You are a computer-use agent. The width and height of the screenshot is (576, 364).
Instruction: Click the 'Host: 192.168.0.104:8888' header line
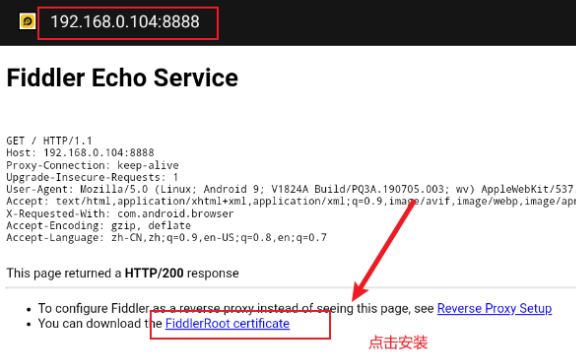click(x=80, y=153)
